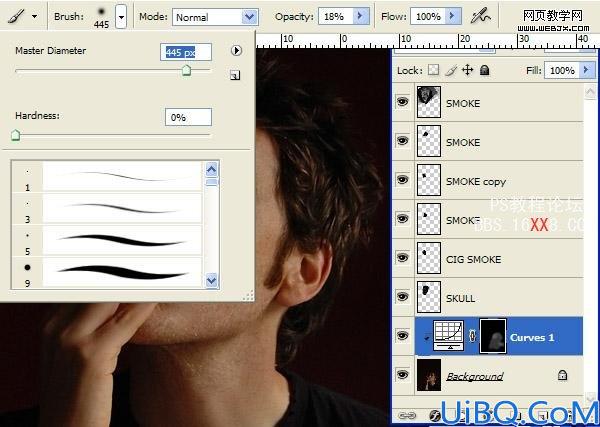
Task: Enable lock position move icon
Action: (x=468, y=70)
